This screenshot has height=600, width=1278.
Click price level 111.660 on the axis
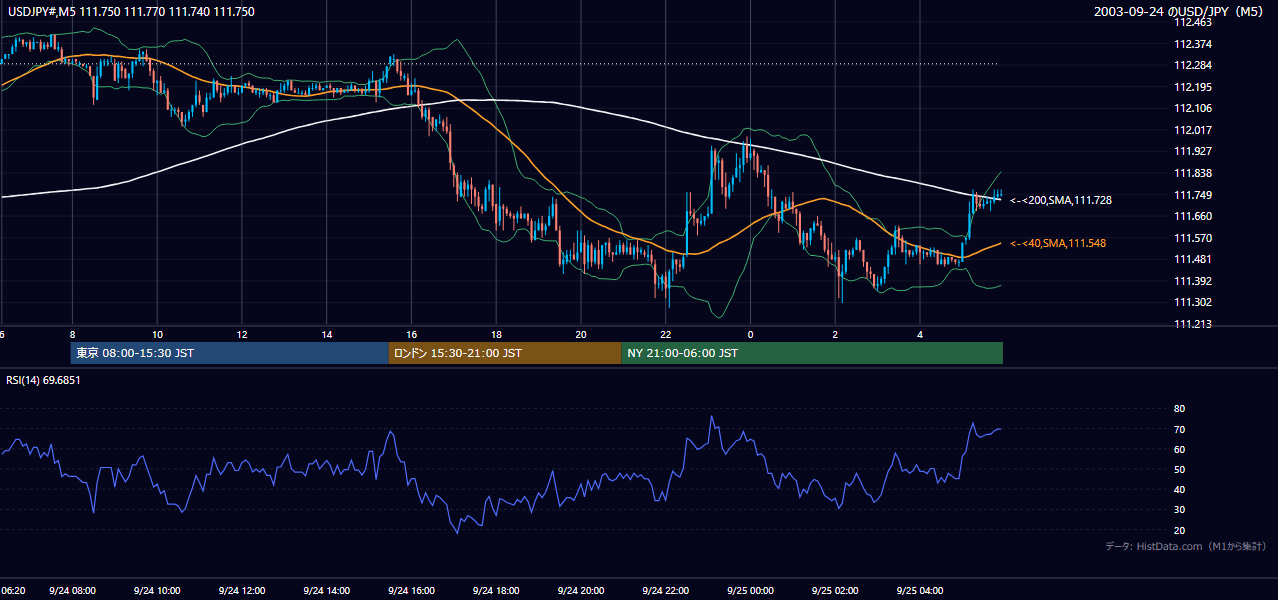point(1193,216)
